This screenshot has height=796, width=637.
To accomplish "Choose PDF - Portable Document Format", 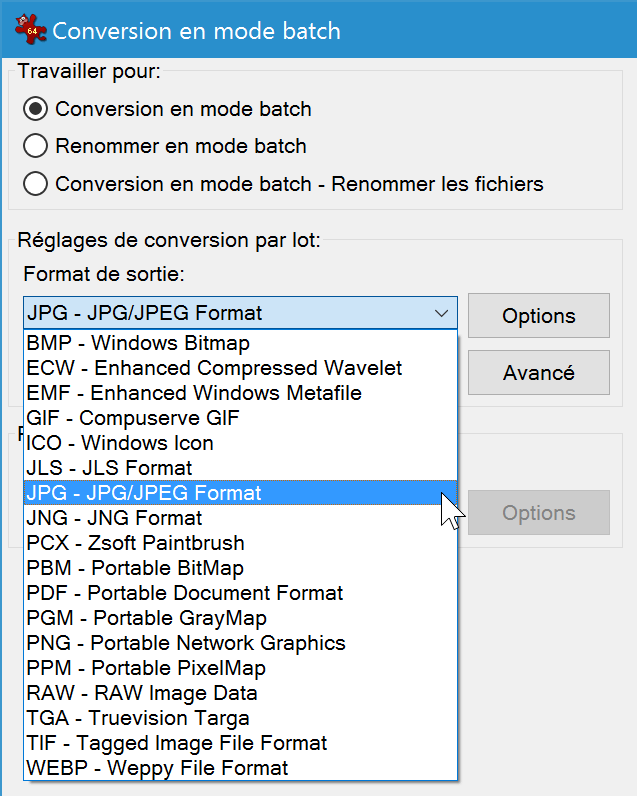I will [x=241, y=592].
